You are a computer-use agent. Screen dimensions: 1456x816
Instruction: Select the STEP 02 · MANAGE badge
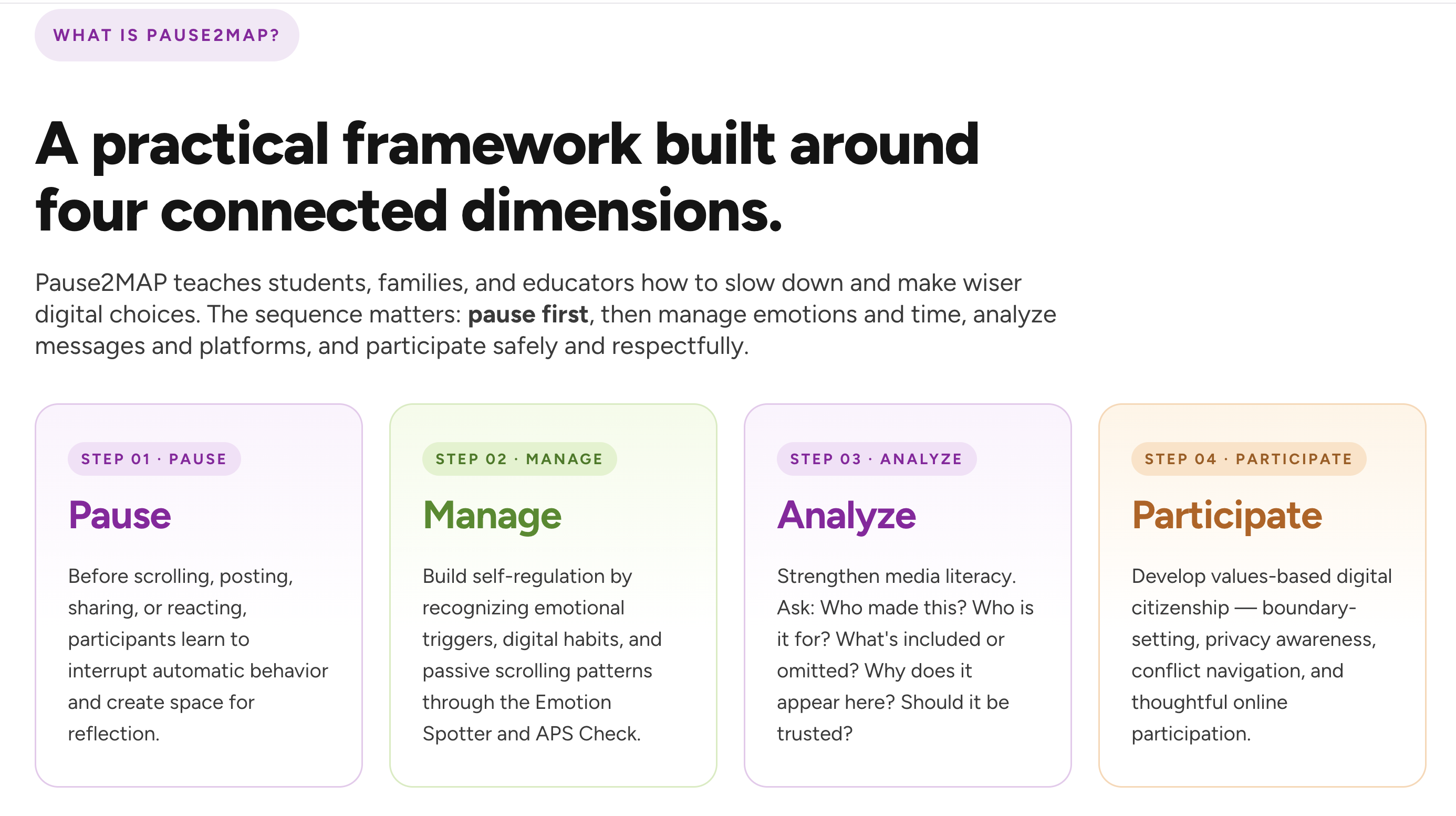[519, 459]
